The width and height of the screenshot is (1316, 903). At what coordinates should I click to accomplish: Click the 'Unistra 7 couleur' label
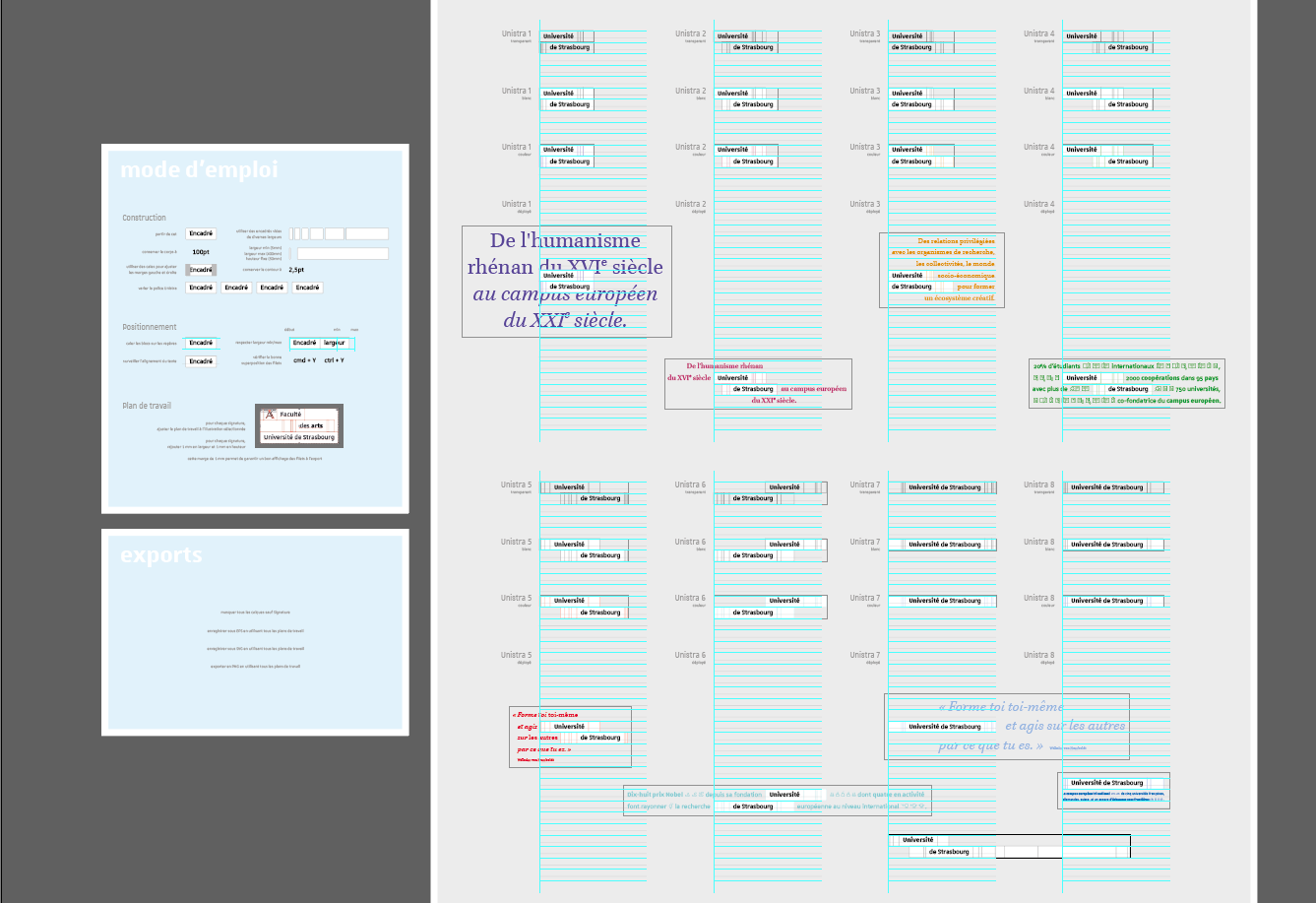pos(865,601)
